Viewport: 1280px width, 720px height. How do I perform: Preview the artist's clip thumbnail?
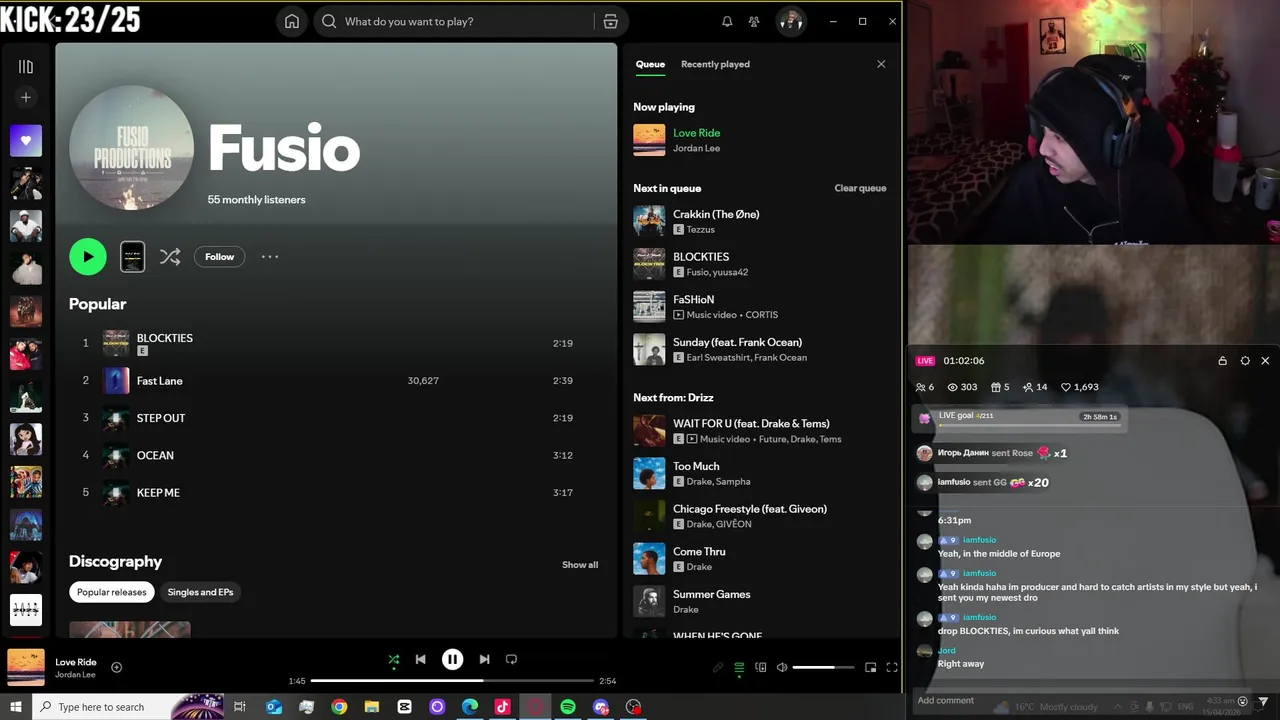click(x=132, y=257)
